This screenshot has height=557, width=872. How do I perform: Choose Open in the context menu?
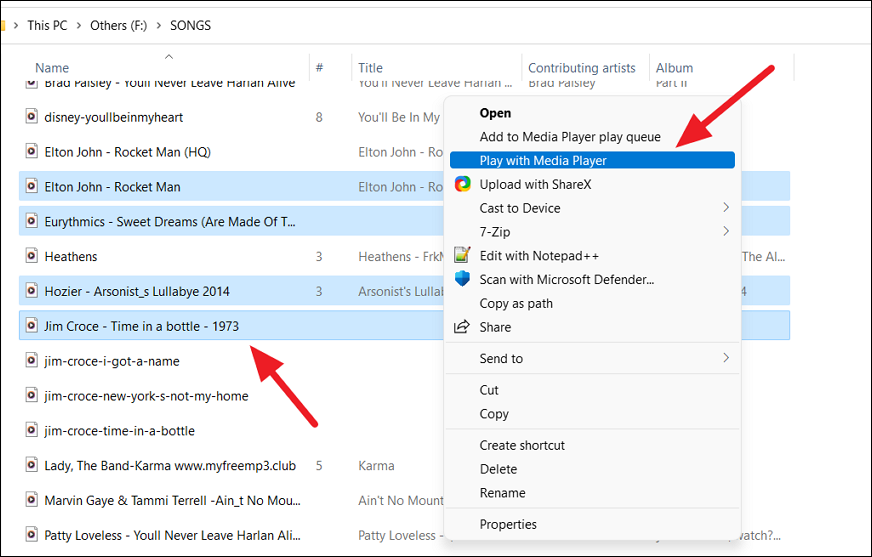[495, 113]
